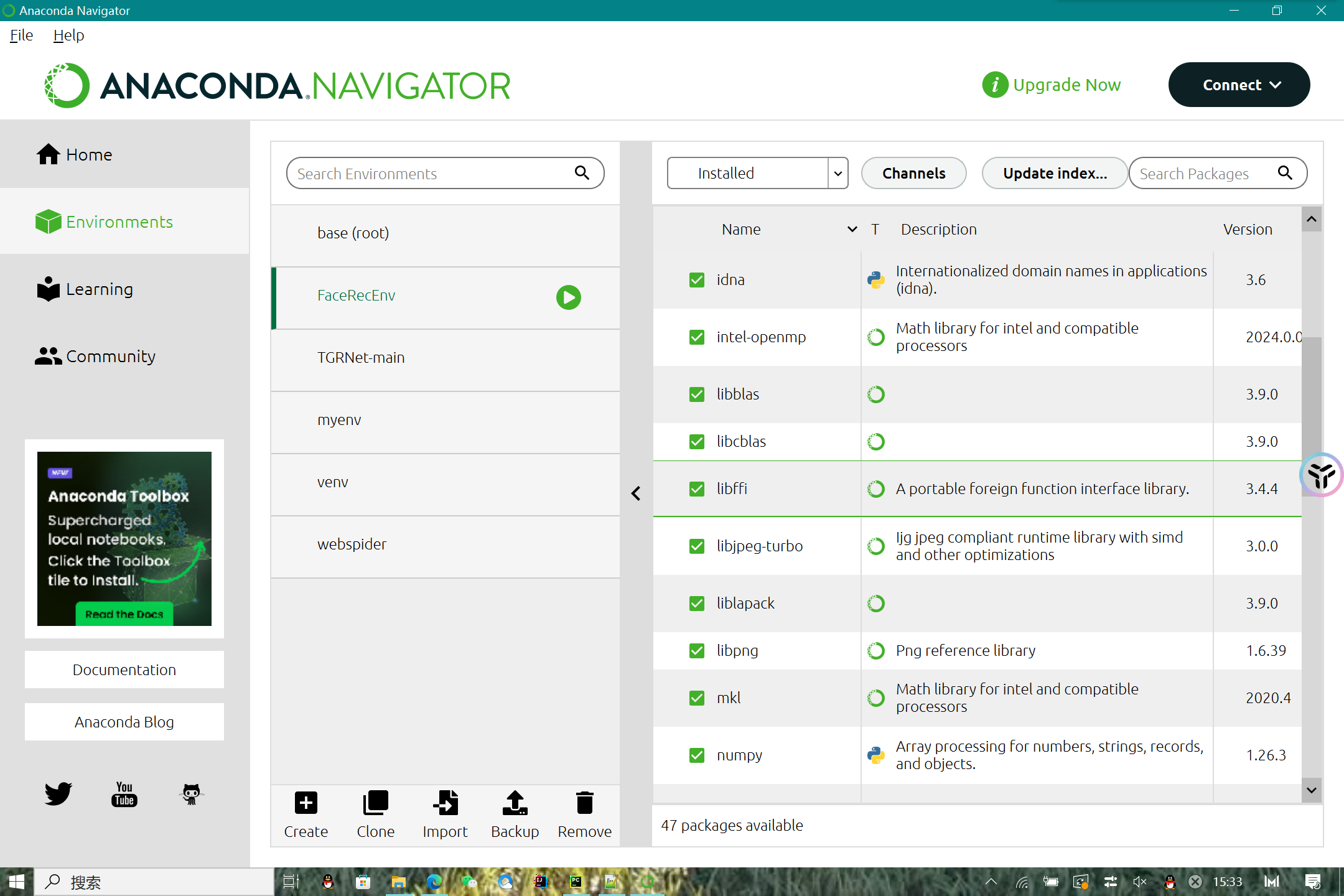Collapse the environments panel with left chevron
The width and height of the screenshot is (1344, 896).
point(636,493)
